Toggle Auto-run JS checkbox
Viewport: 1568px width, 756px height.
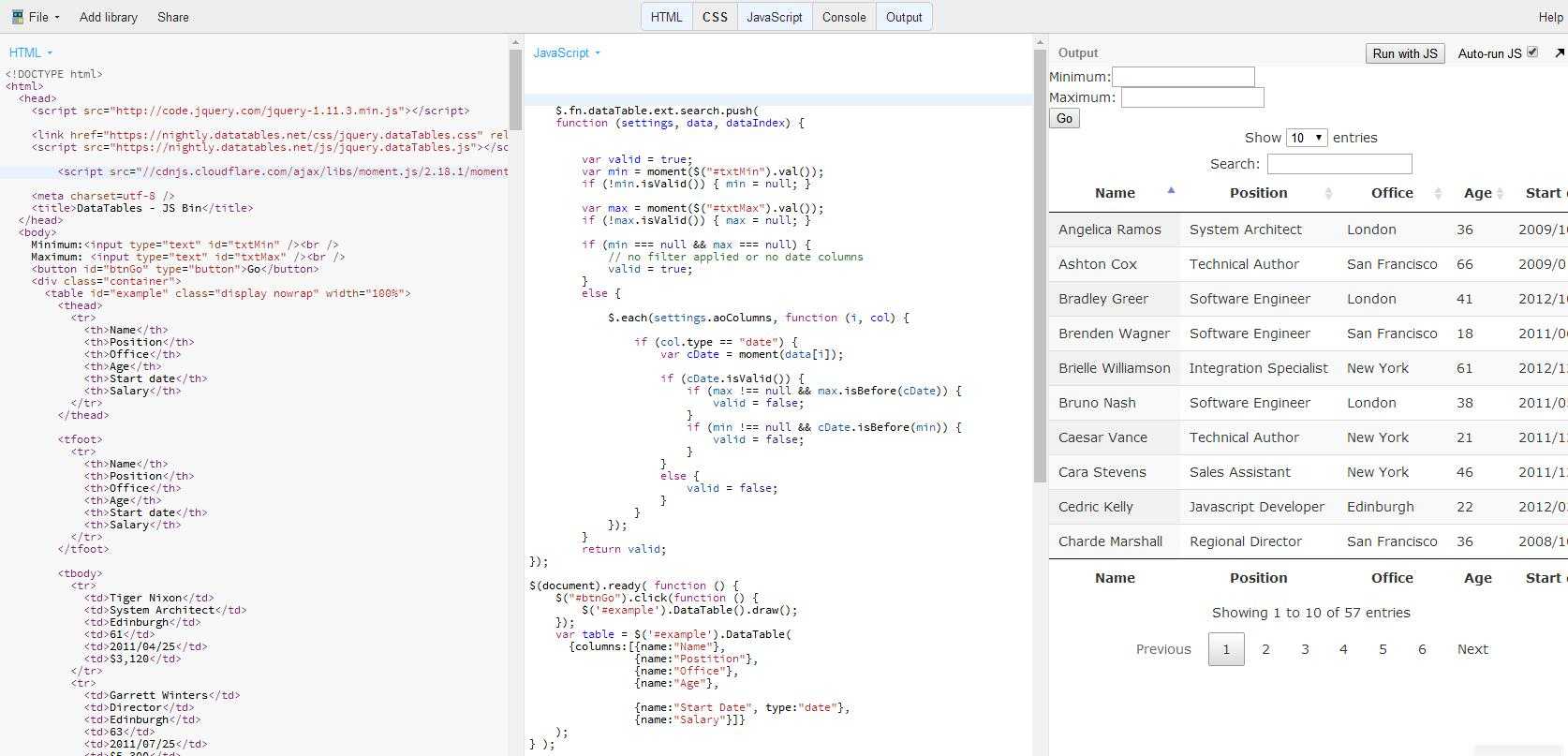tap(1532, 52)
